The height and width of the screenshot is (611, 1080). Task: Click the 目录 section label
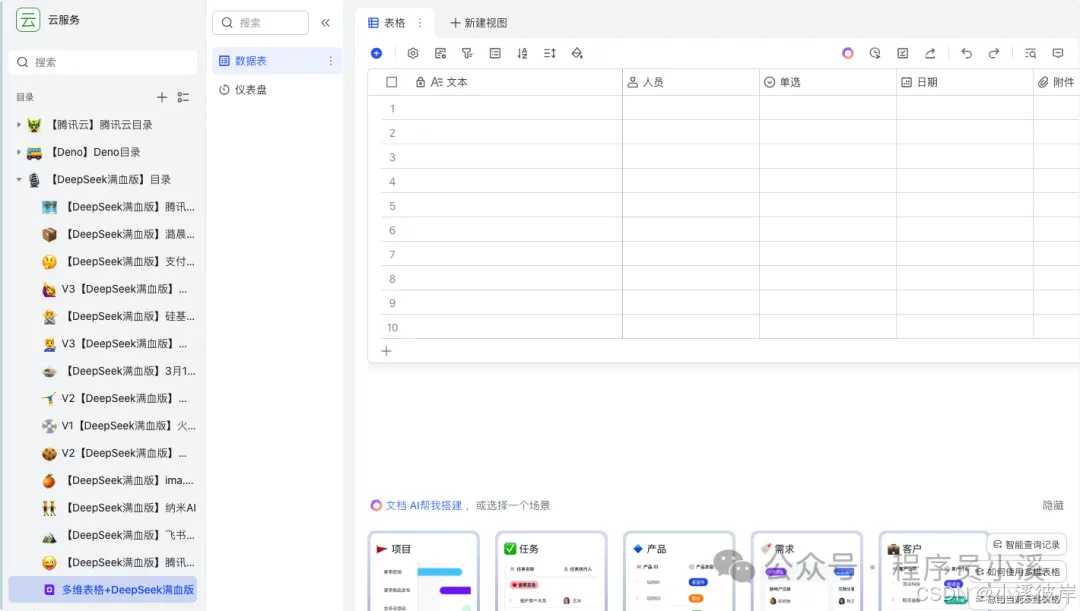point(25,97)
